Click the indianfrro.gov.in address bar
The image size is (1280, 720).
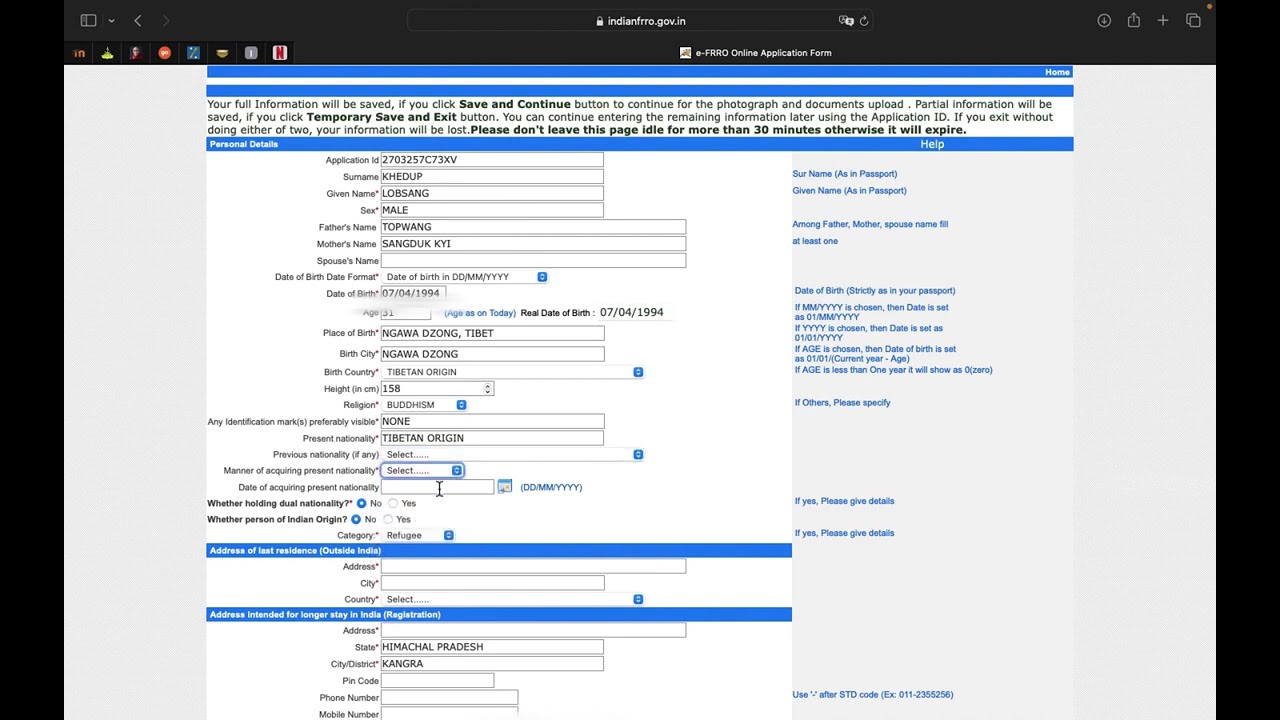(640, 20)
